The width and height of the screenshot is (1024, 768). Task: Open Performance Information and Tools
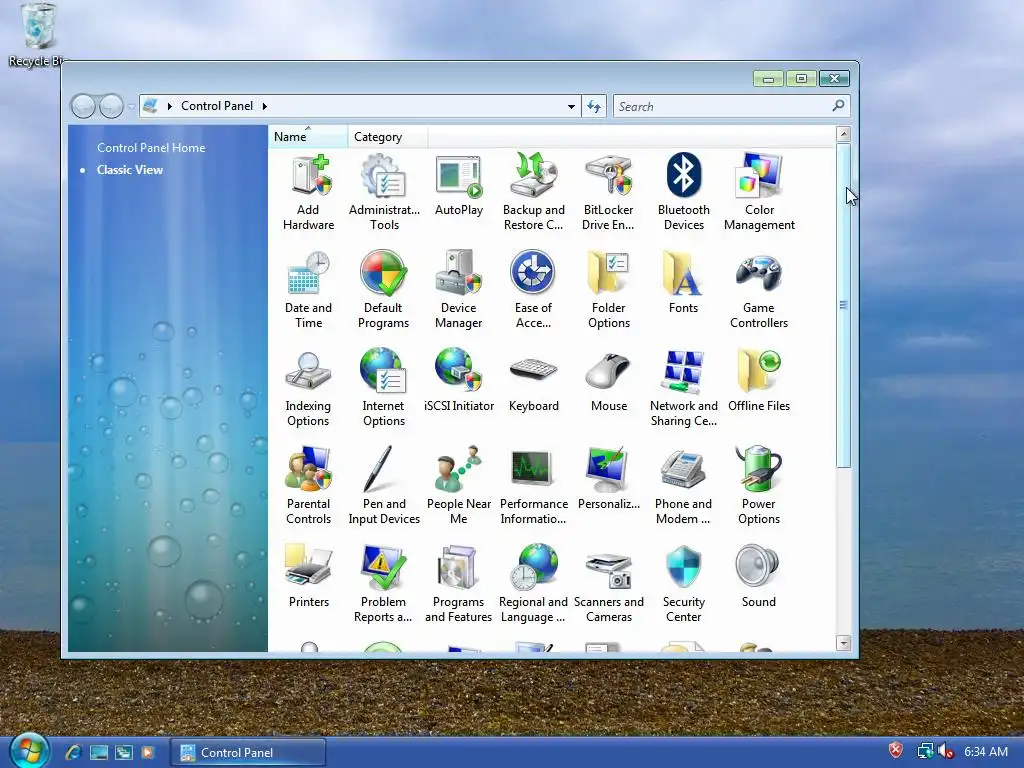(534, 486)
